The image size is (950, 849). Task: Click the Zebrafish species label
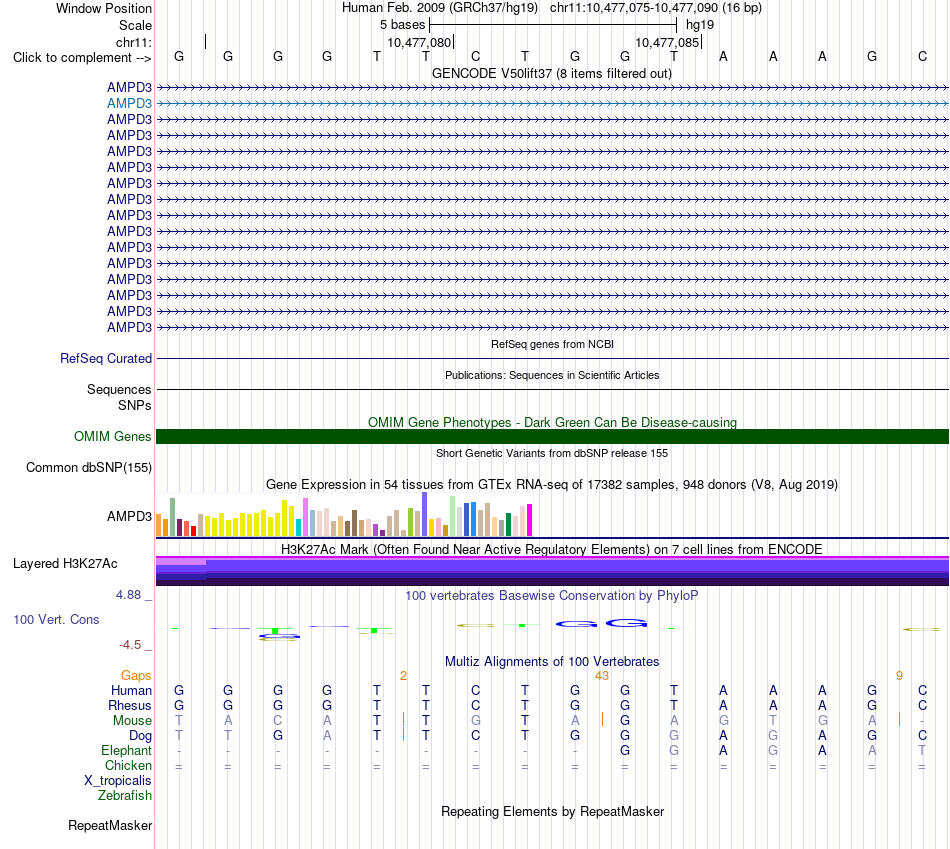tap(125, 795)
